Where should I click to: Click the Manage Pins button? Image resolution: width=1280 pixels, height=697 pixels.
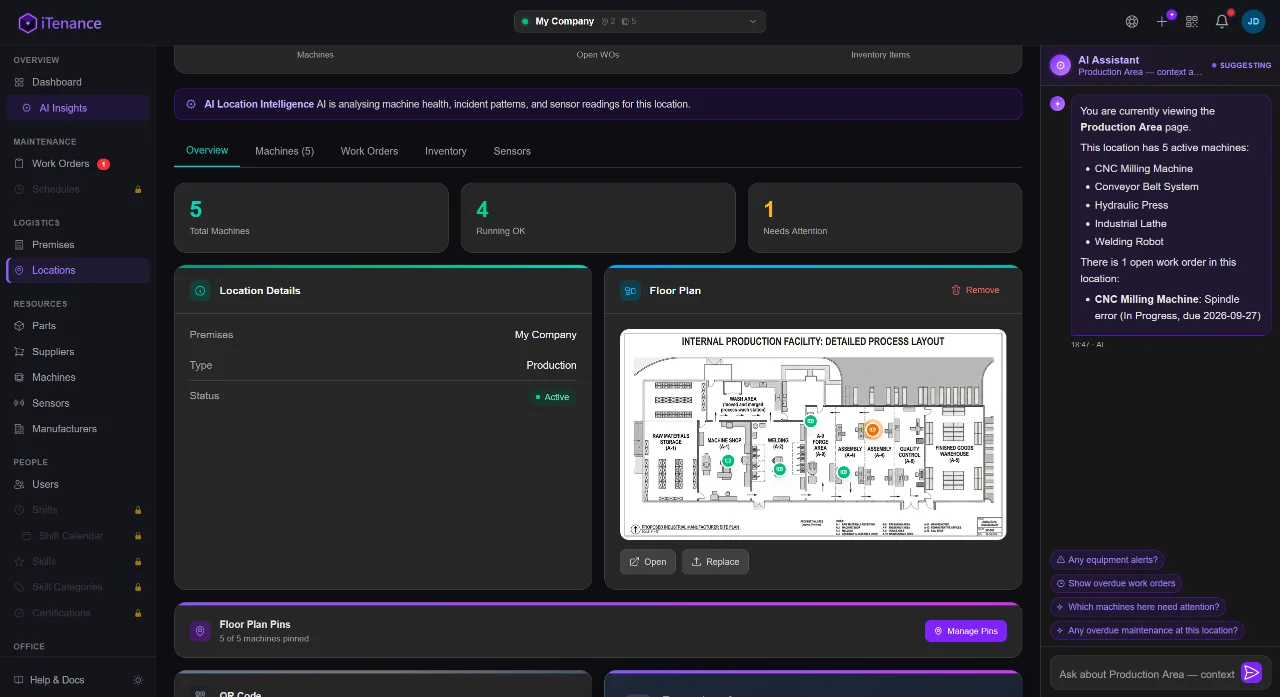(x=966, y=631)
